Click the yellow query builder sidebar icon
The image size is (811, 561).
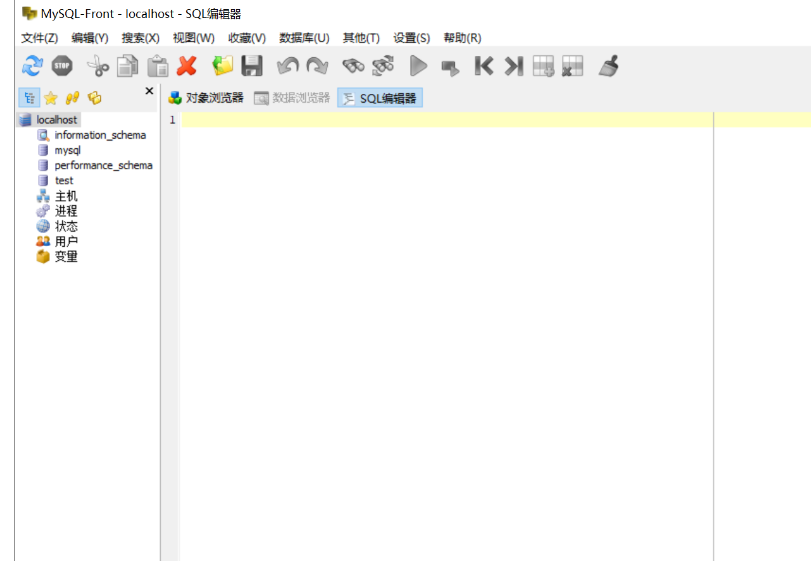tap(95, 98)
